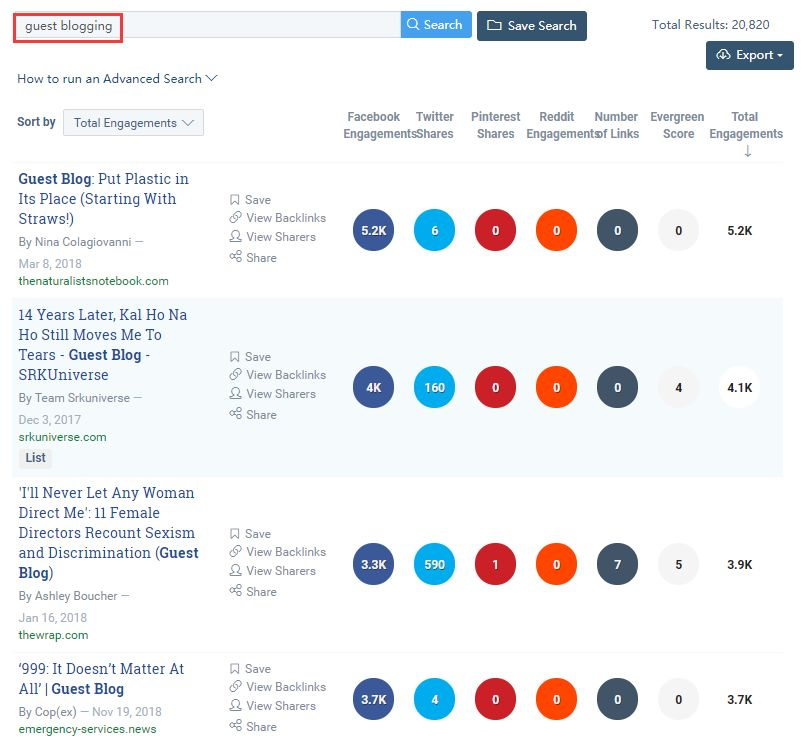
Task: Click the 4K Facebook engagements circle
Action: pyautogui.click(x=373, y=388)
